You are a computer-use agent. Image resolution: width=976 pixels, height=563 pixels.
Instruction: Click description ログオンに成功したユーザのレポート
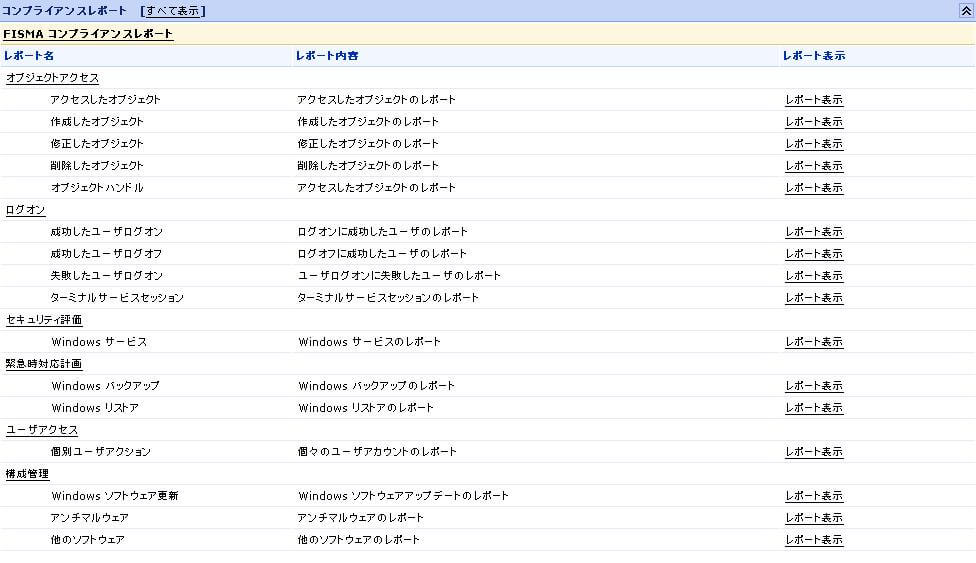(x=382, y=232)
